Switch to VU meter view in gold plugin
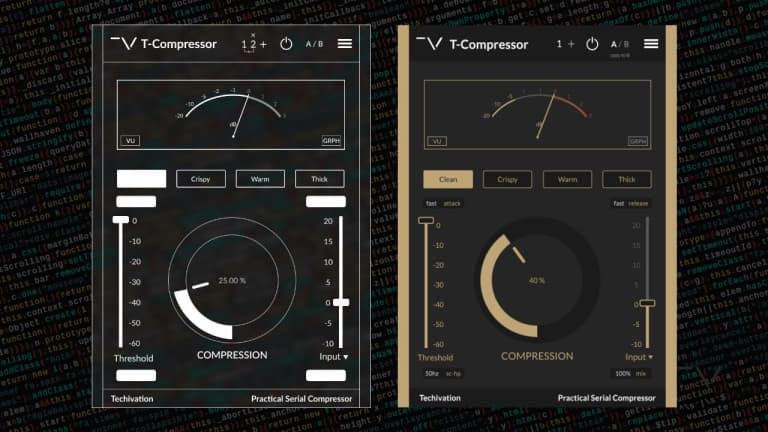This screenshot has width=768, height=432. [437, 141]
